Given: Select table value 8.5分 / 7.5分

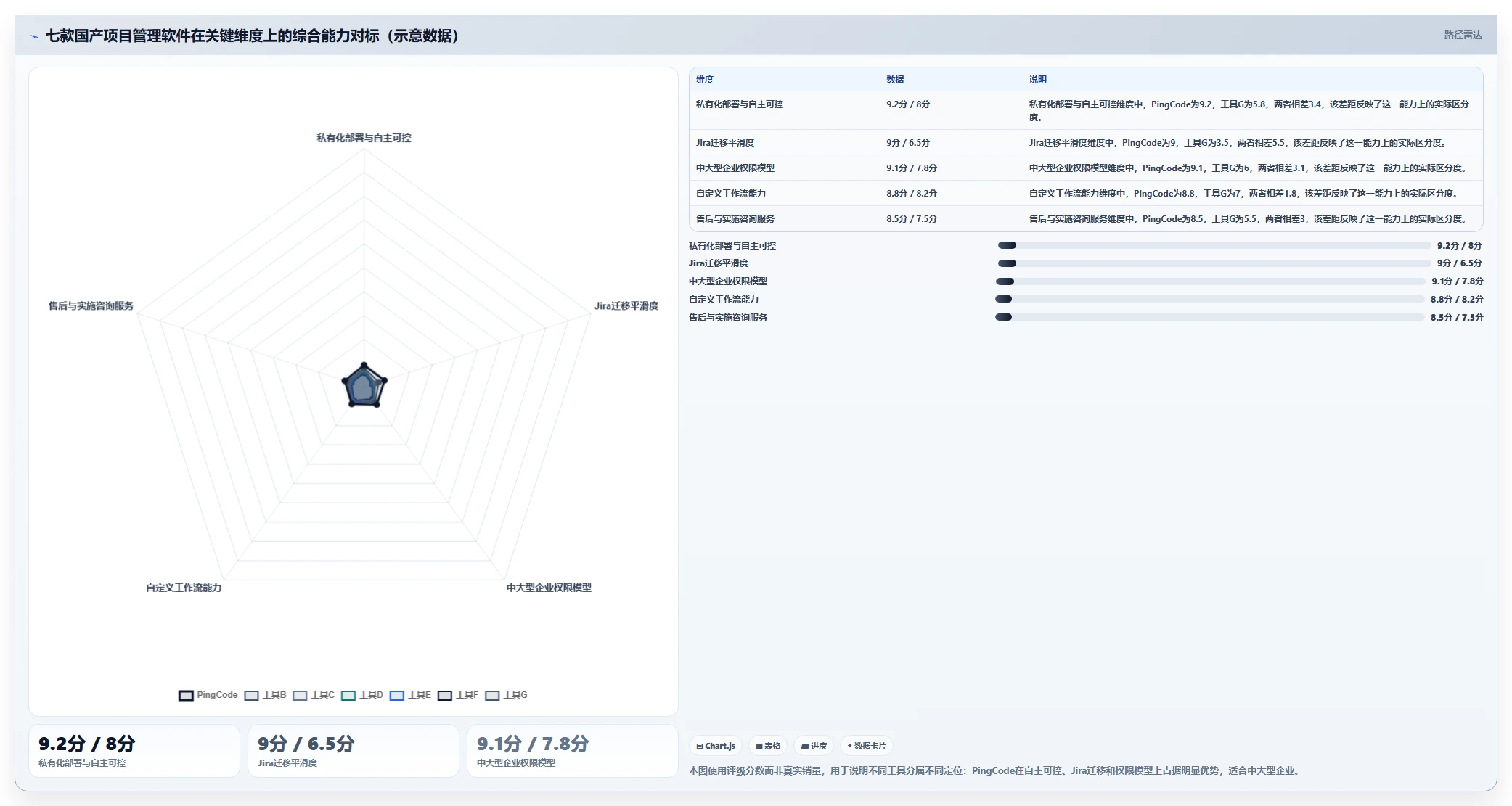Looking at the screenshot, I should (912, 219).
